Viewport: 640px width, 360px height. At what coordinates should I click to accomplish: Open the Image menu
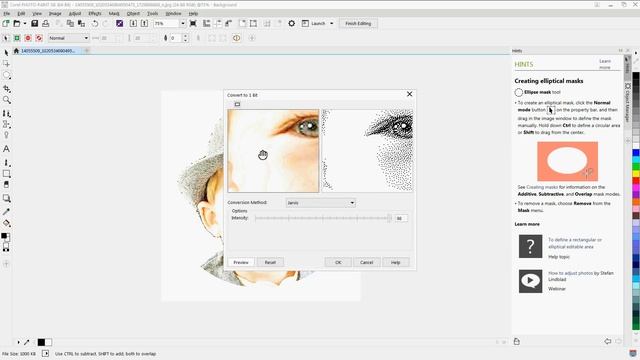point(55,13)
